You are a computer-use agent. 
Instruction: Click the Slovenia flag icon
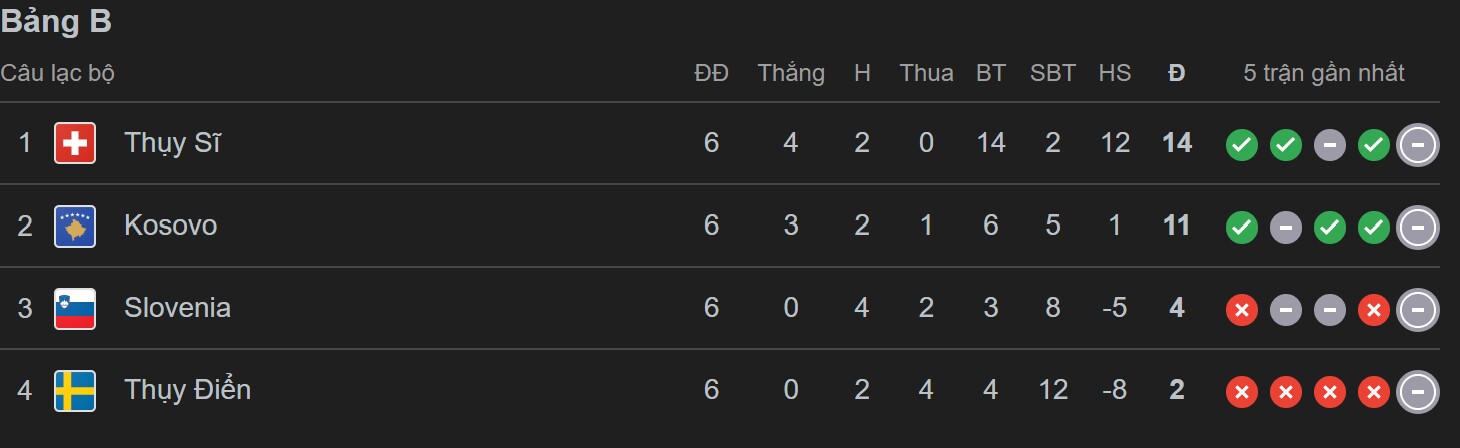click(x=75, y=308)
